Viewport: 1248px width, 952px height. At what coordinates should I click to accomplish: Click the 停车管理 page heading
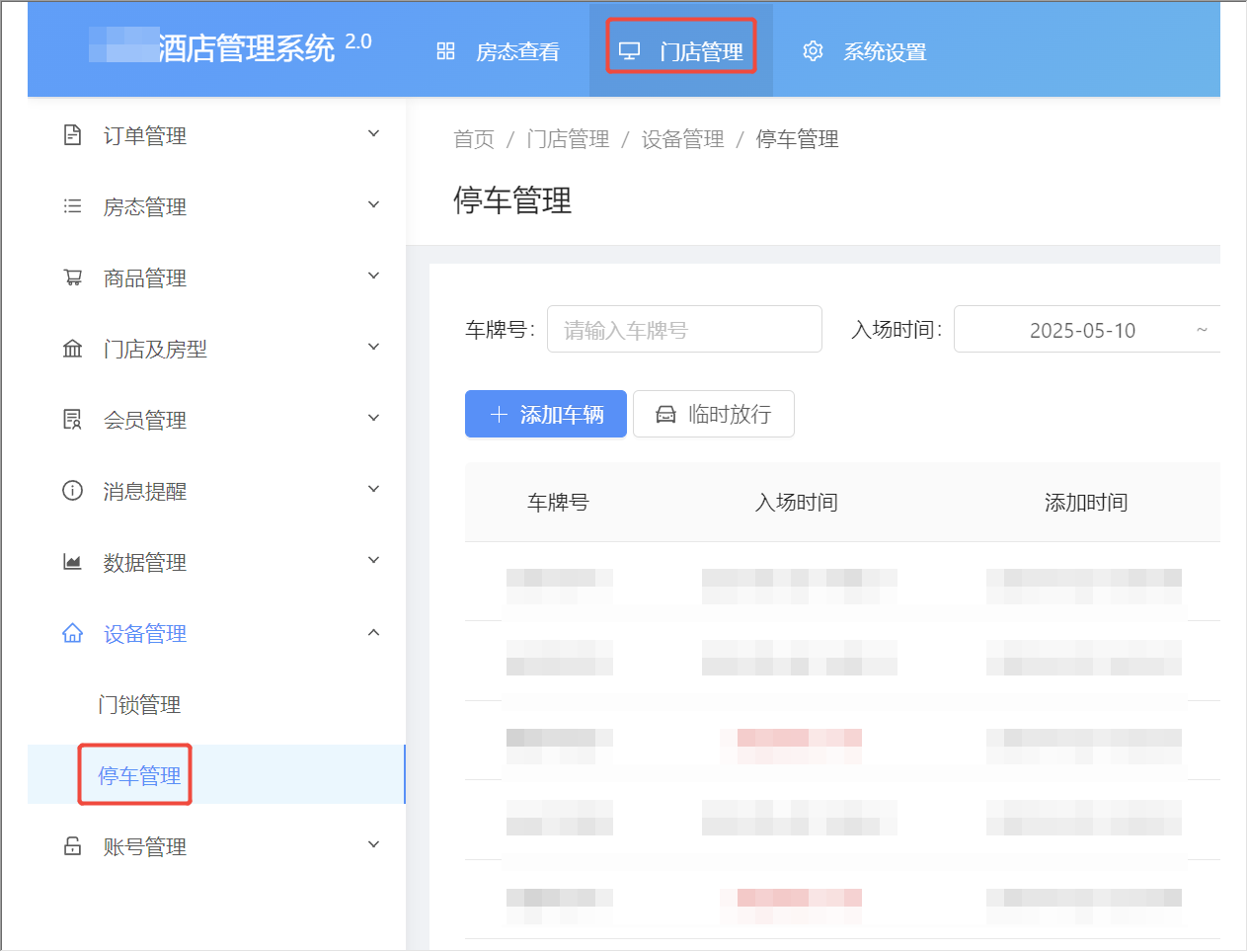(x=512, y=200)
